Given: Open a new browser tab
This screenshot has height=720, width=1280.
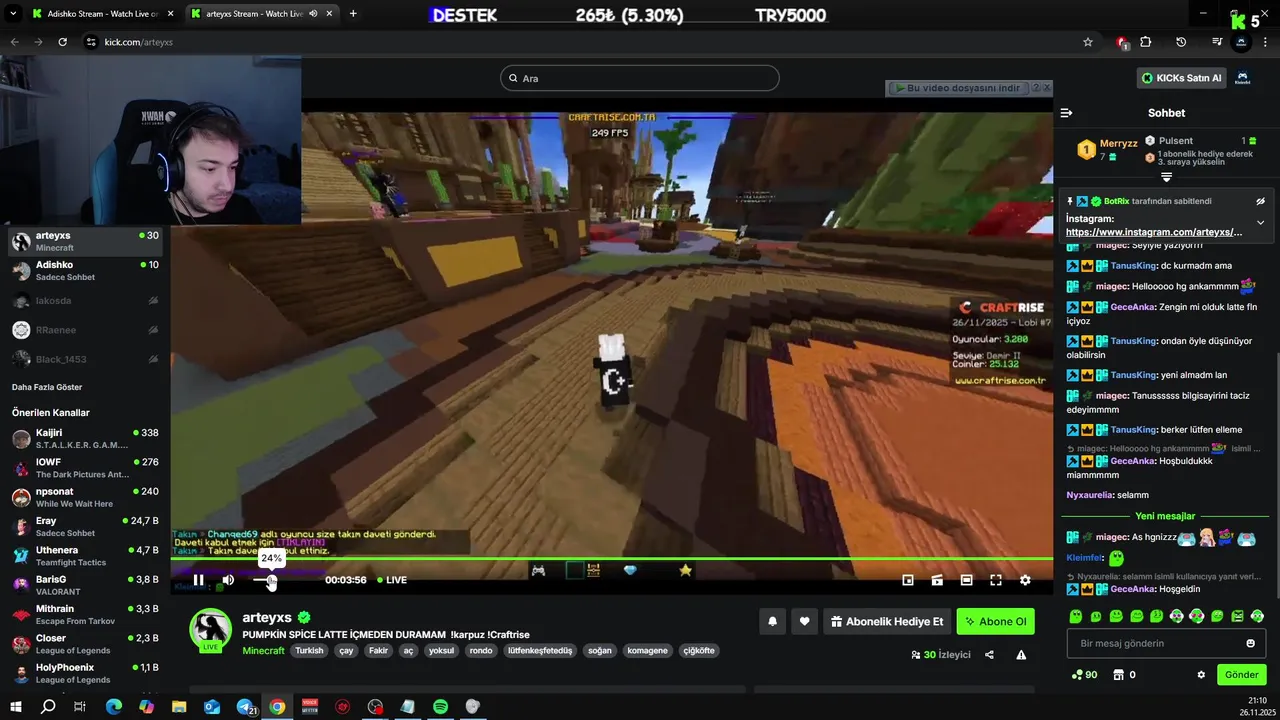Looking at the screenshot, I should click(x=353, y=14).
